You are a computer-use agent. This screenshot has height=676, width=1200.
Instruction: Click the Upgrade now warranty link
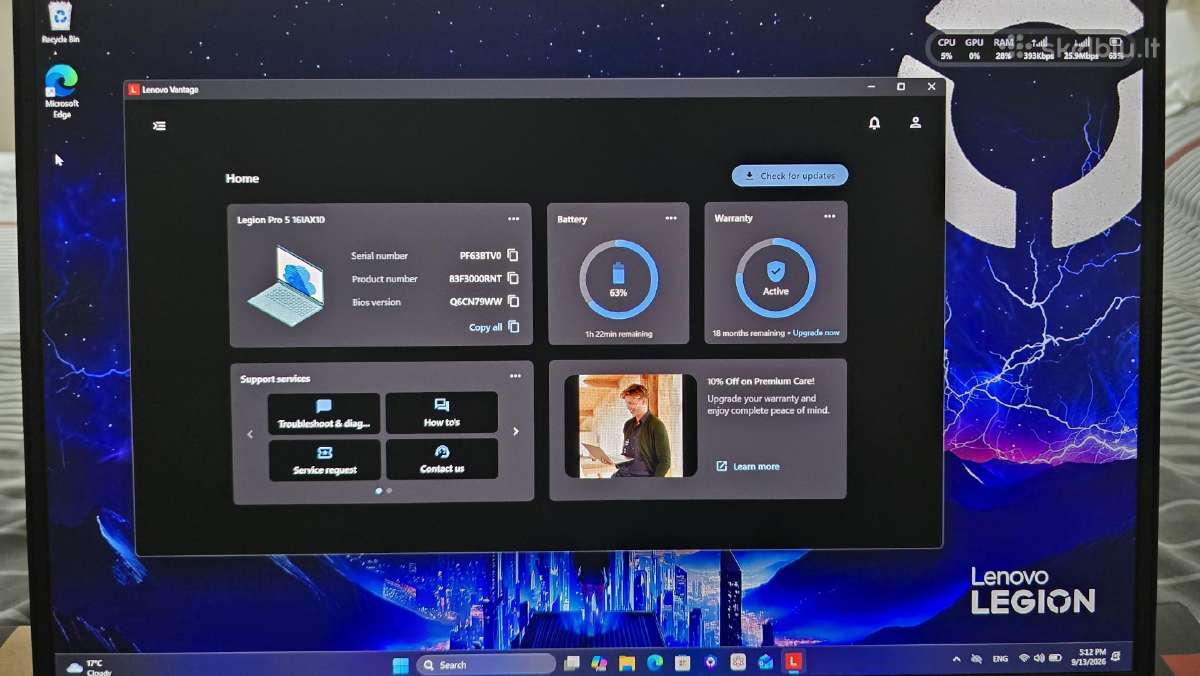tap(816, 332)
